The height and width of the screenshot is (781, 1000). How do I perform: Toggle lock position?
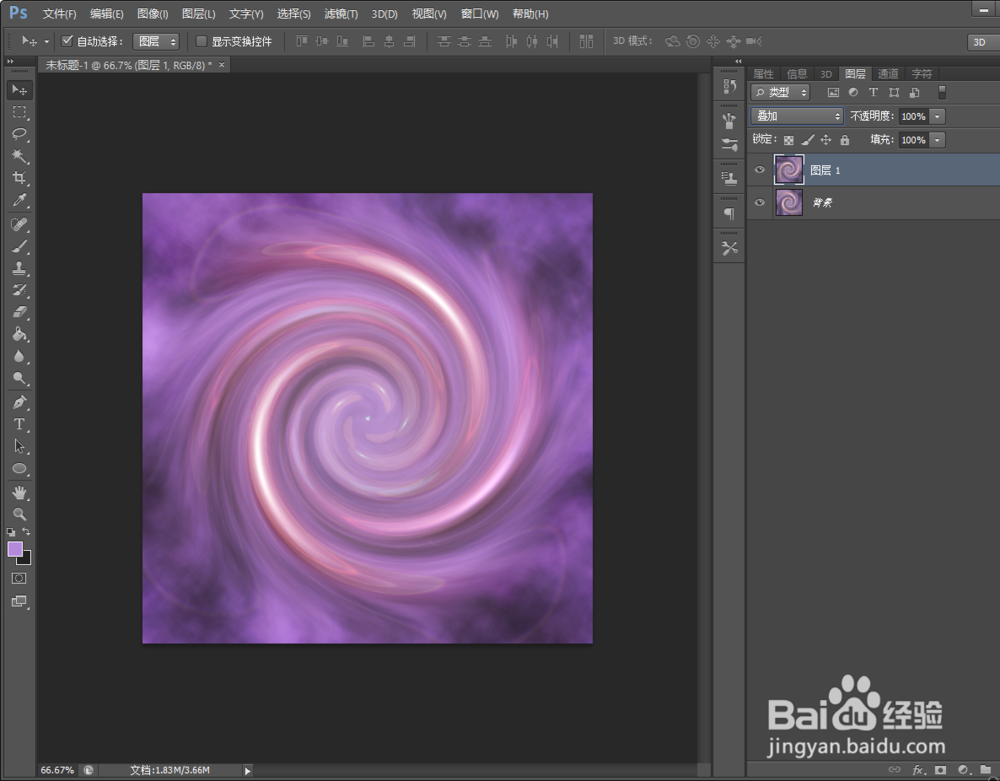(826, 140)
